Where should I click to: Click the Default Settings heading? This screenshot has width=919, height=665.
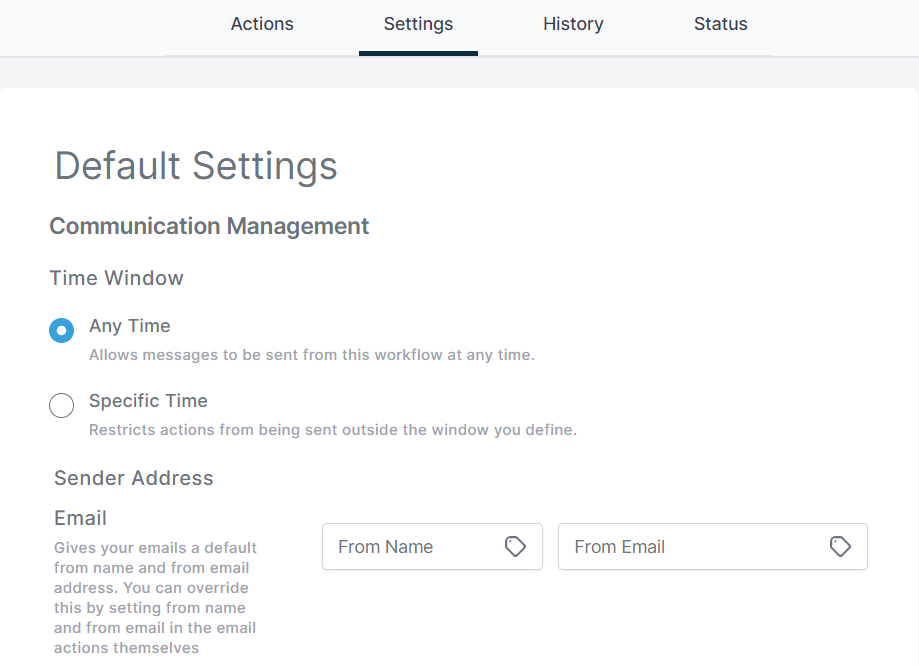(x=196, y=166)
